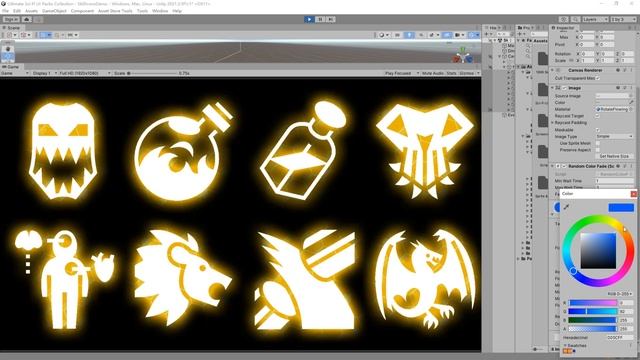Toggle Raycast Target checkbox
640x360 pixels.
click(x=598, y=116)
